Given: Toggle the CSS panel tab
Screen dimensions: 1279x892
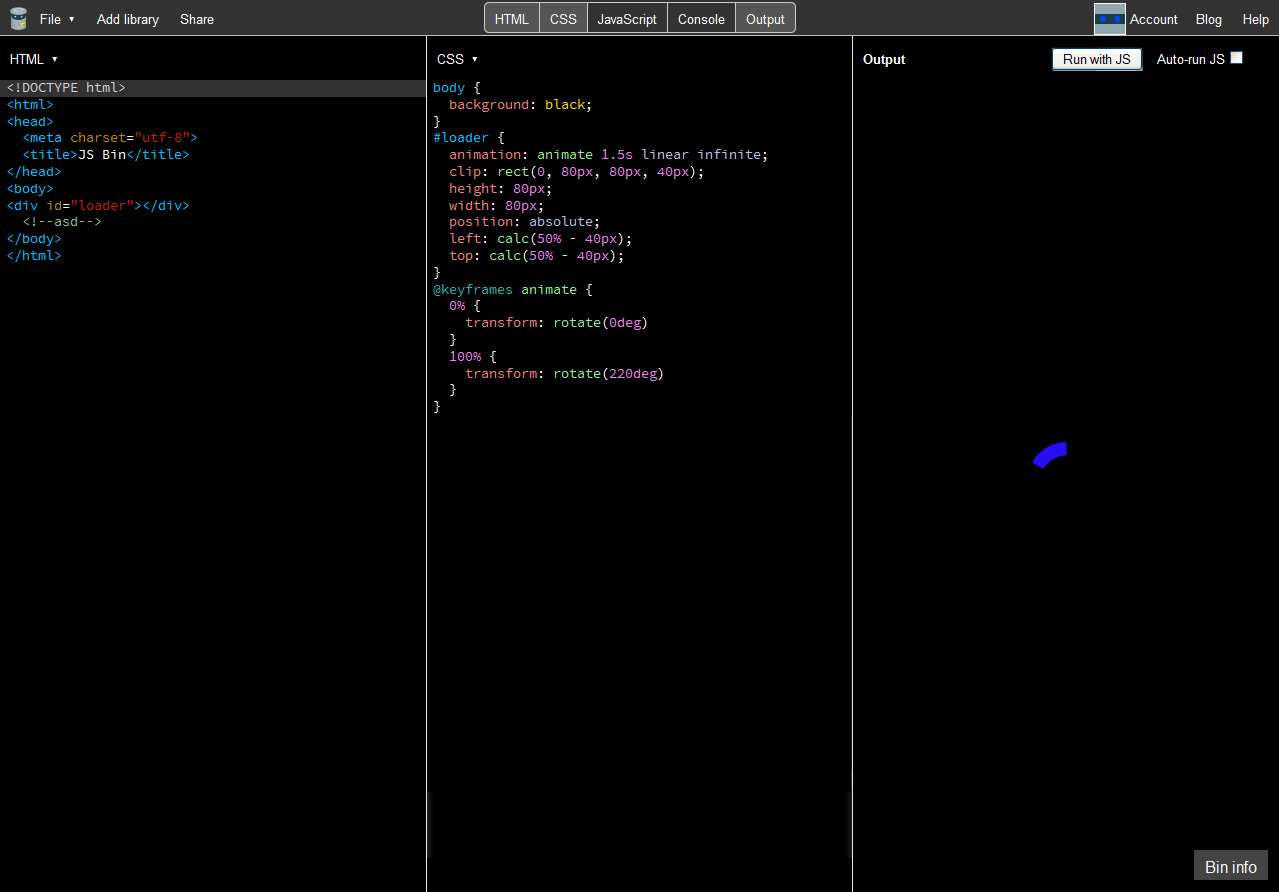Looking at the screenshot, I should coord(563,19).
